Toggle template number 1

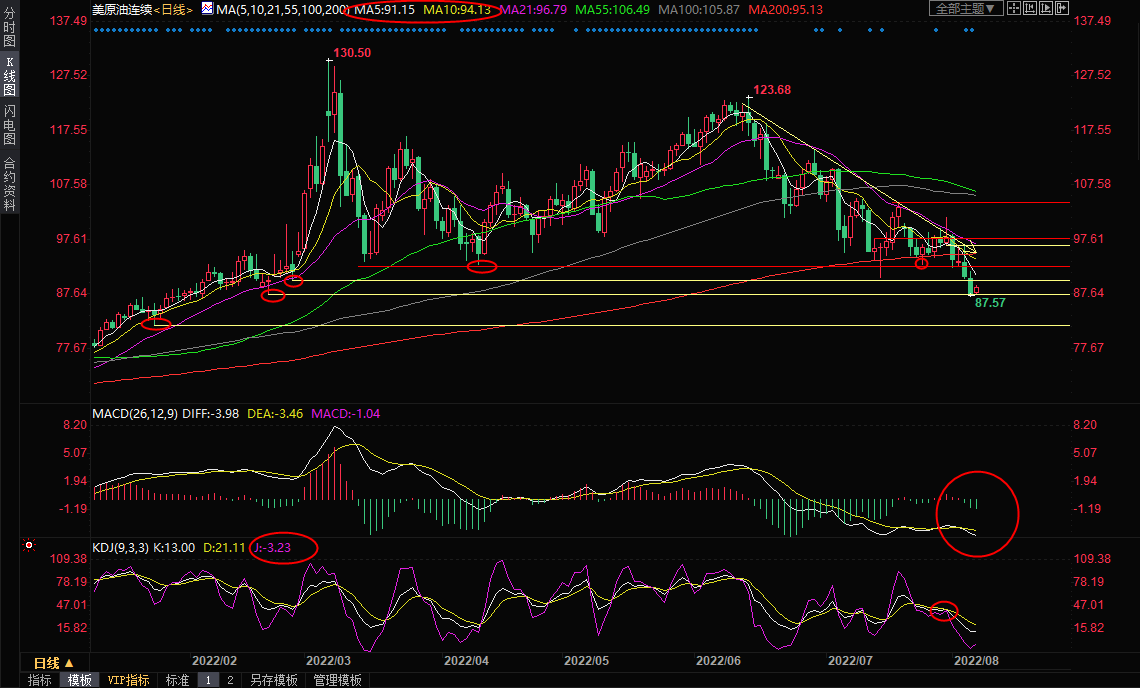pyautogui.click(x=209, y=680)
